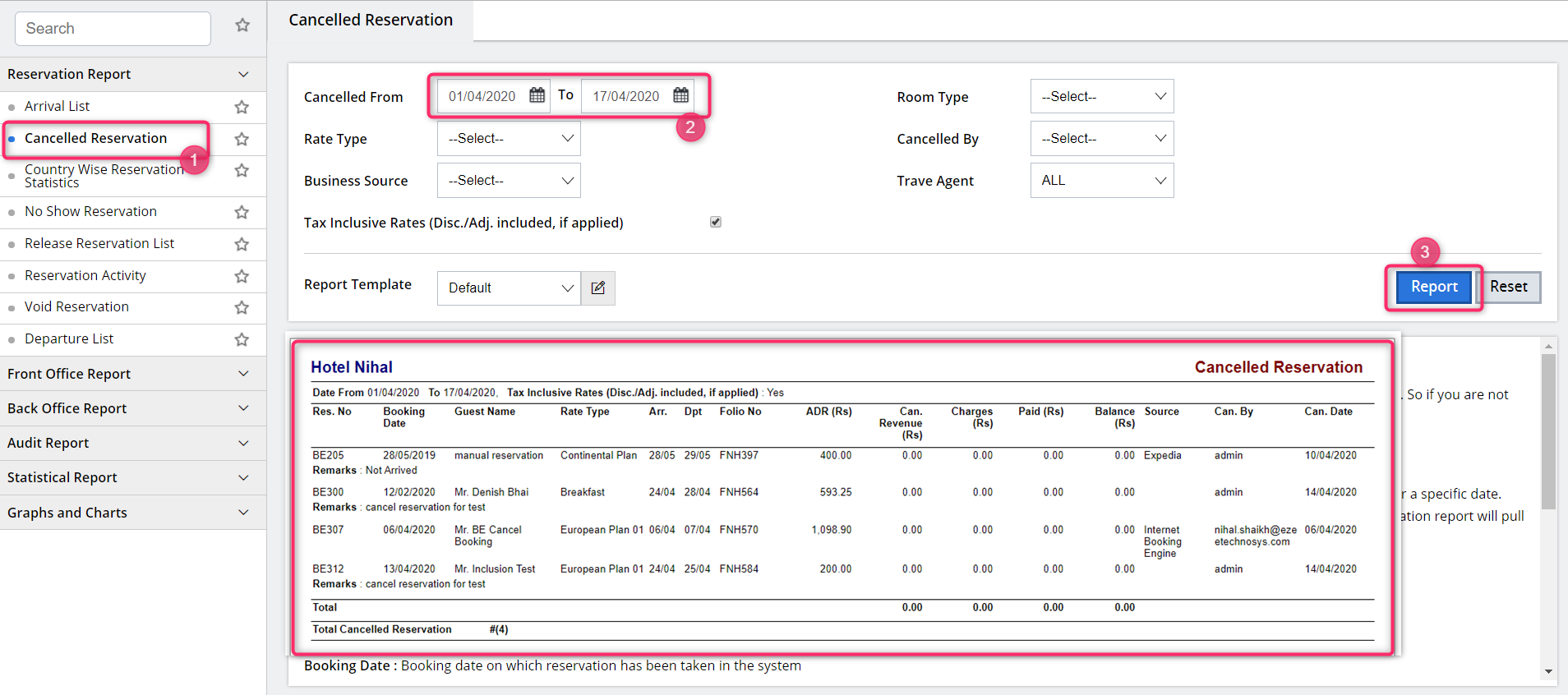Star the Departure List report
Screen dimensions: 1568x695
click(242, 339)
